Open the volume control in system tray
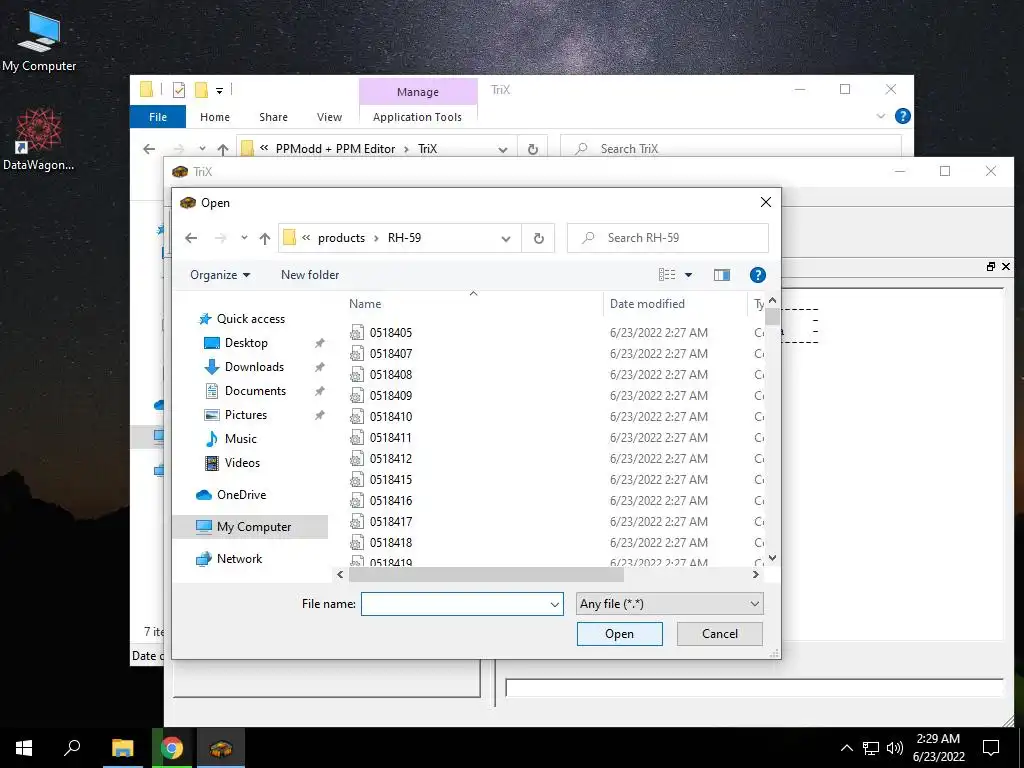Screen dimensions: 1024x768 click(x=895, y=748)
